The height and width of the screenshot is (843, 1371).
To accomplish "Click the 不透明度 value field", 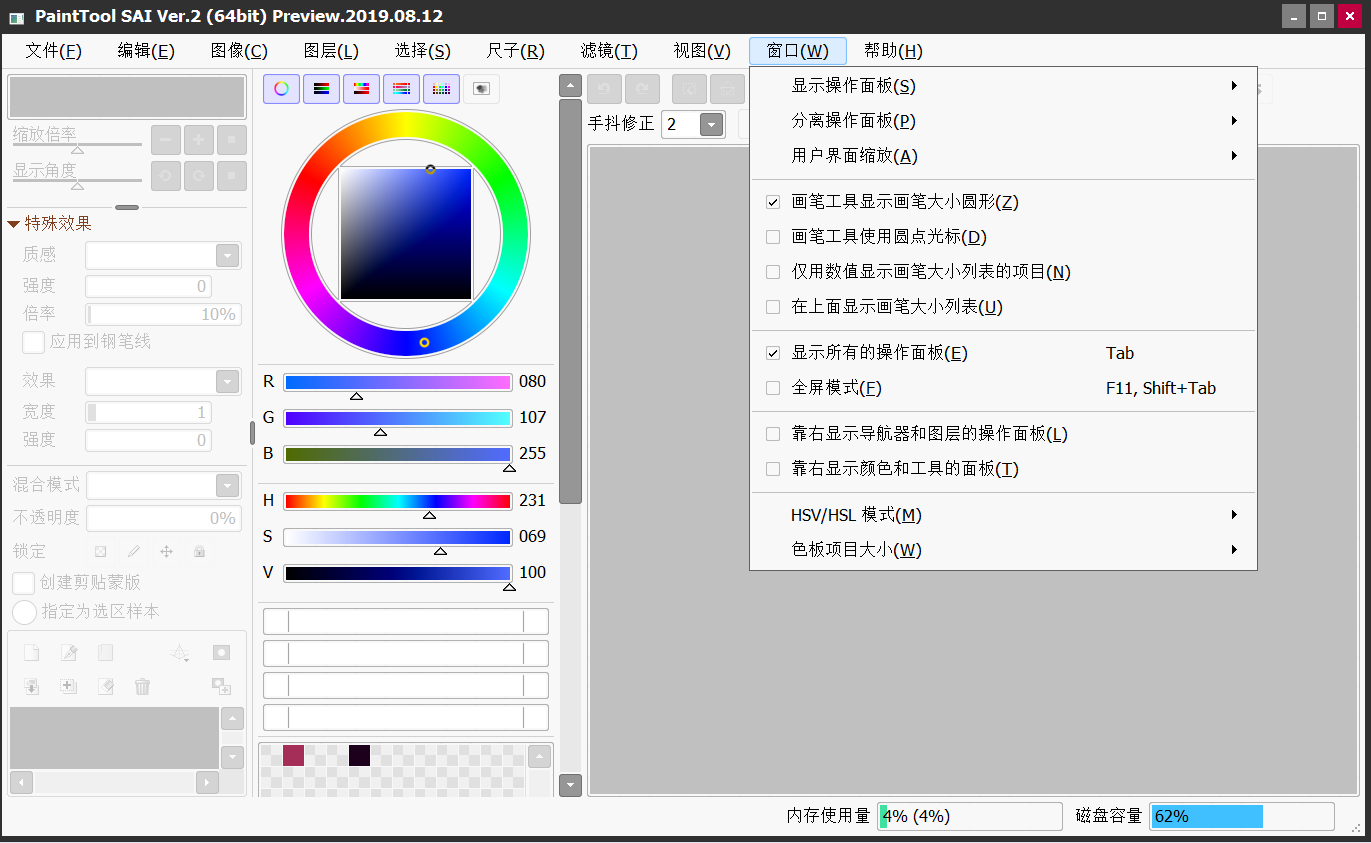I will point(163,518).
